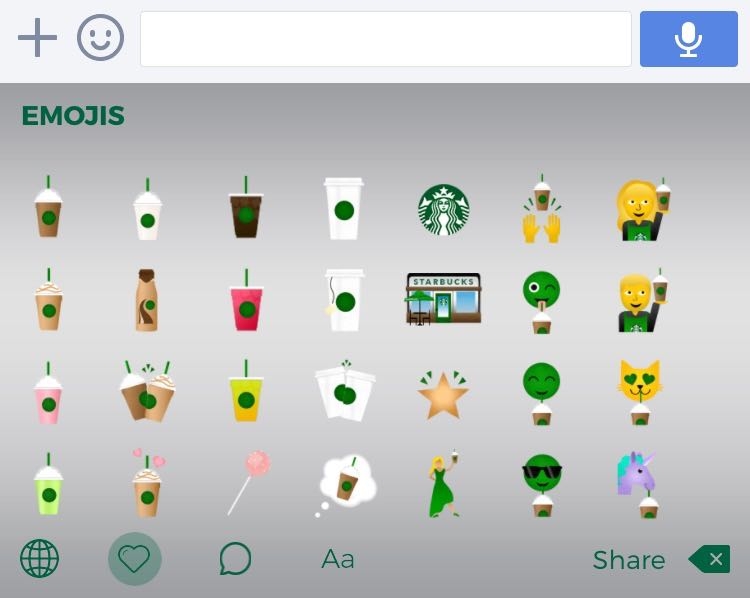Tap the pink cake pop emoji

pos(249,483)
